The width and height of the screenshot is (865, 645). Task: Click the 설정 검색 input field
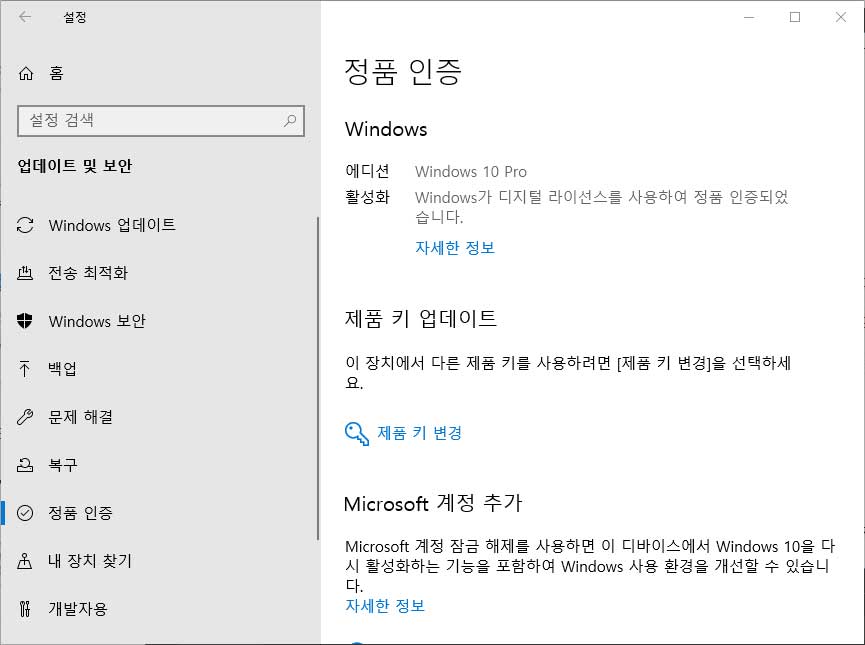161,120
